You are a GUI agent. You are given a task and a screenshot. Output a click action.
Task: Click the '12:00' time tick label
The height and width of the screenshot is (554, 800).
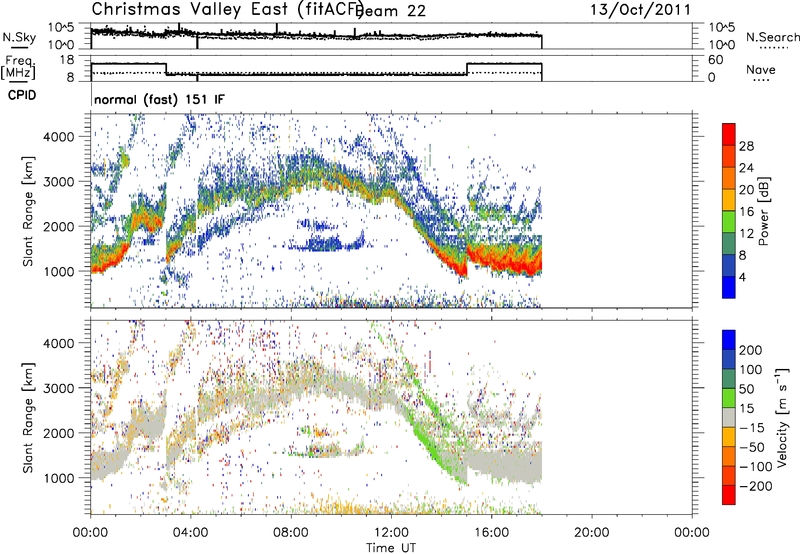[391, 533]
